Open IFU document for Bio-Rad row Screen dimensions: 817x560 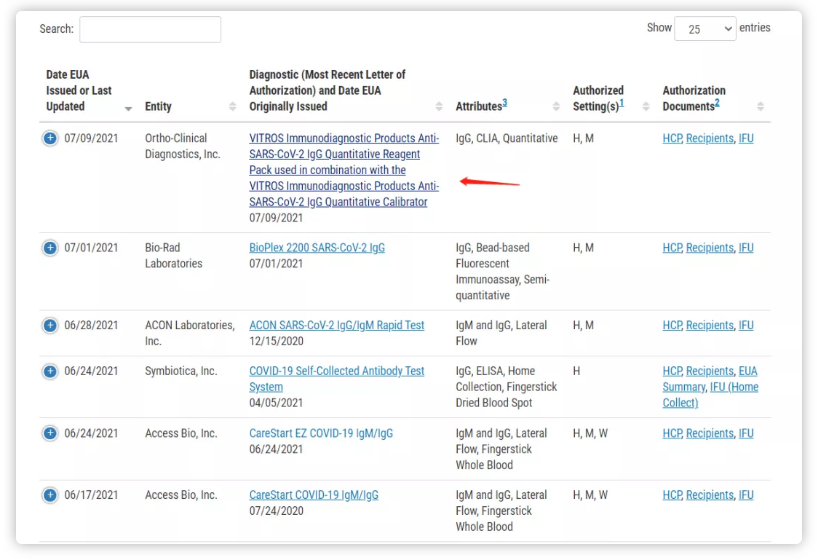click(746, 248)
